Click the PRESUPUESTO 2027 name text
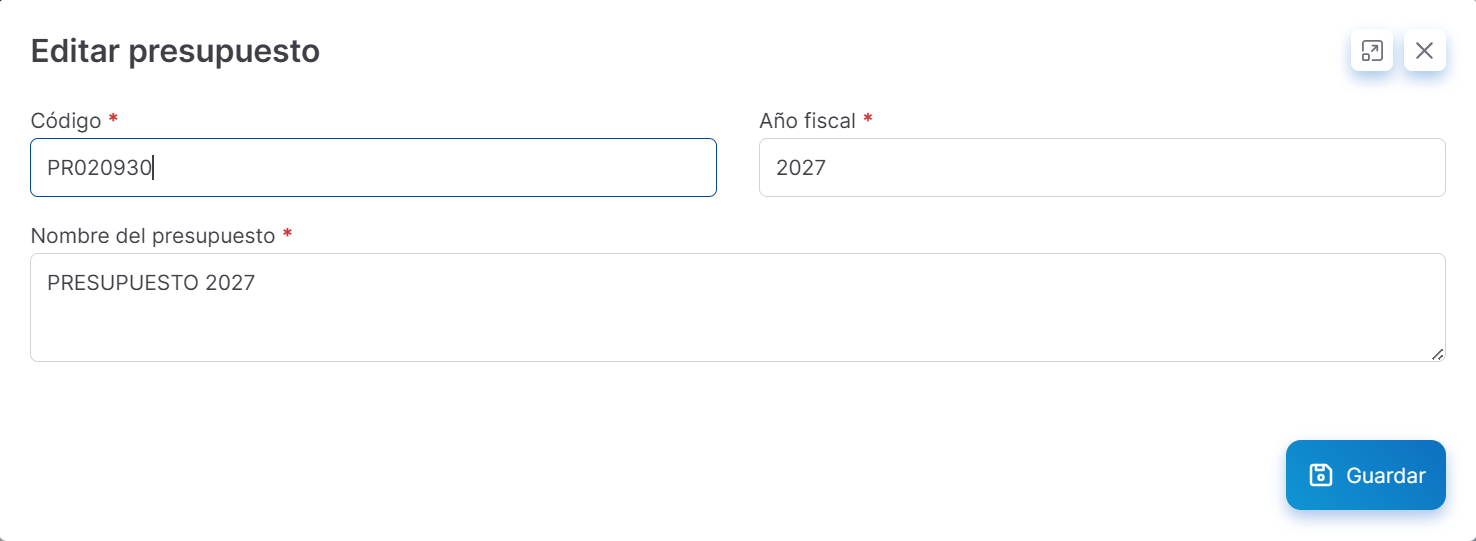This screenshot has width=1476, height=541. pos(151,283)
